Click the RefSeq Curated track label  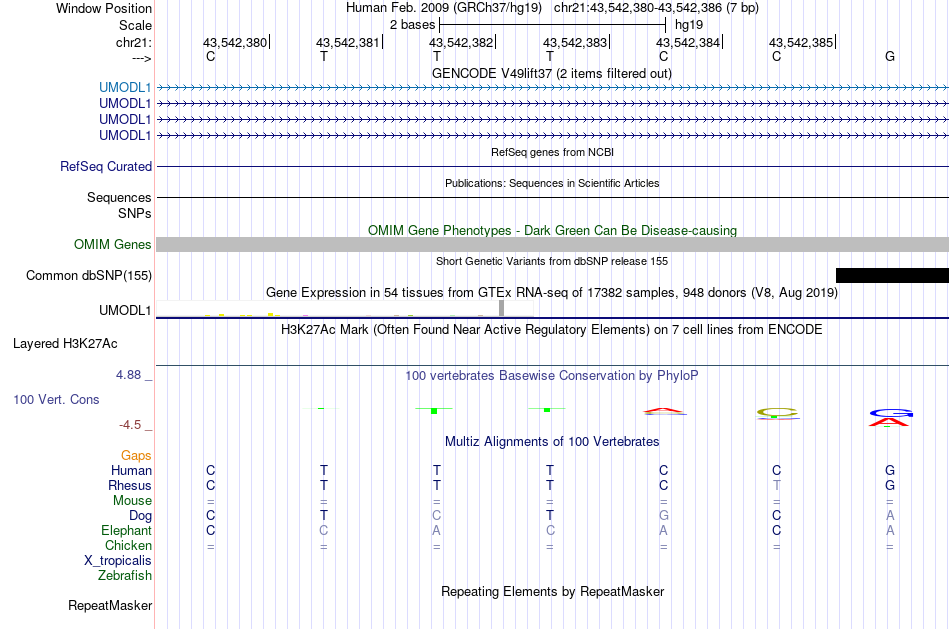coord(106,167)
